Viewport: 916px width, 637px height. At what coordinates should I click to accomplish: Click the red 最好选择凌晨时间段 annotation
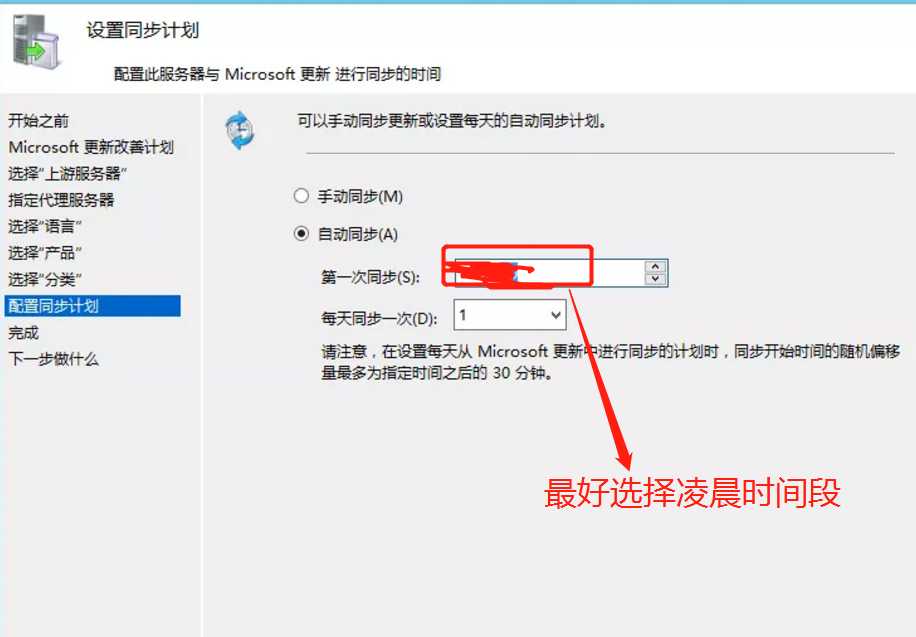click(692, 493)
